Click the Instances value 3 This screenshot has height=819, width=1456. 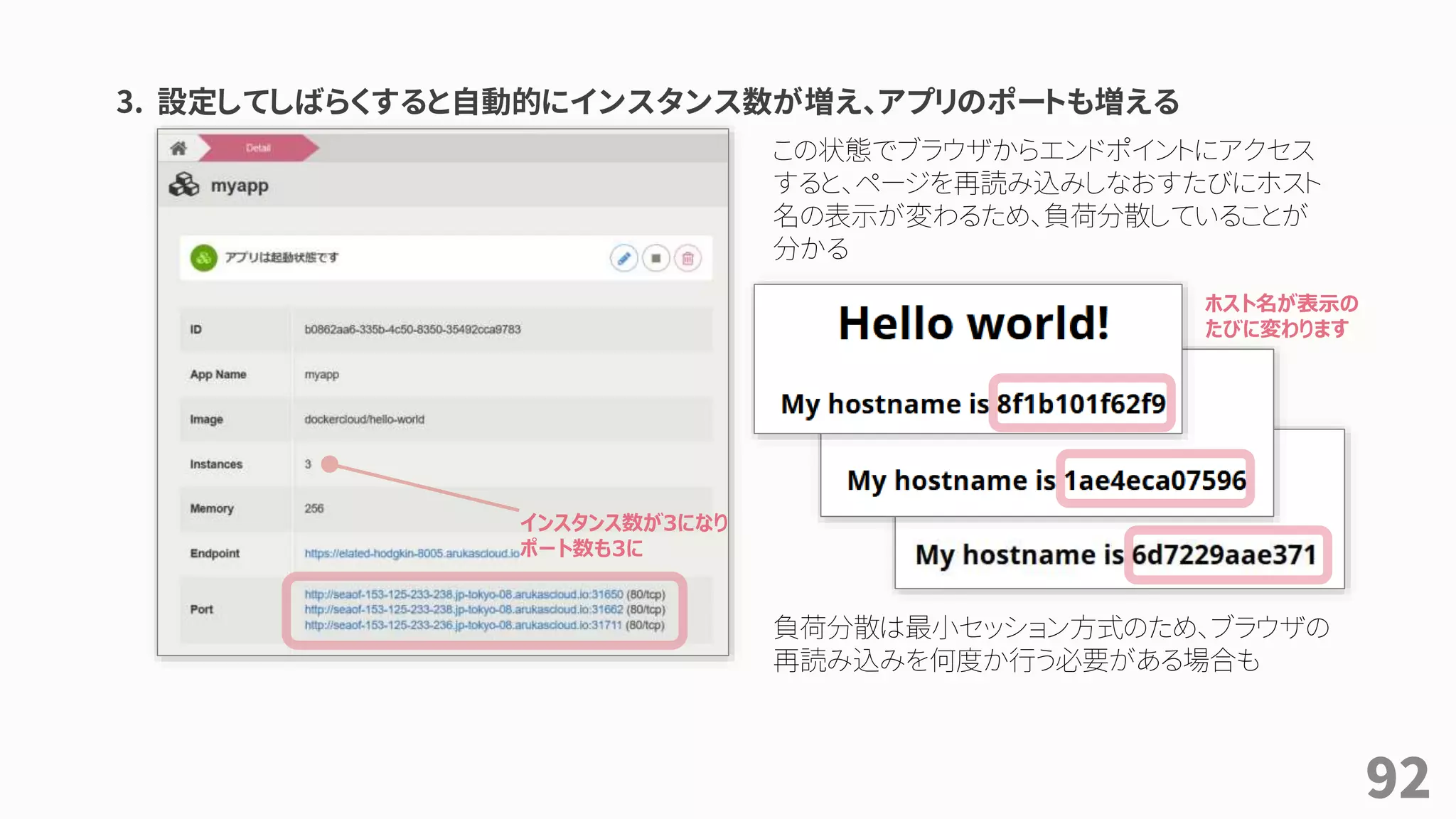(x=308, y=464)
